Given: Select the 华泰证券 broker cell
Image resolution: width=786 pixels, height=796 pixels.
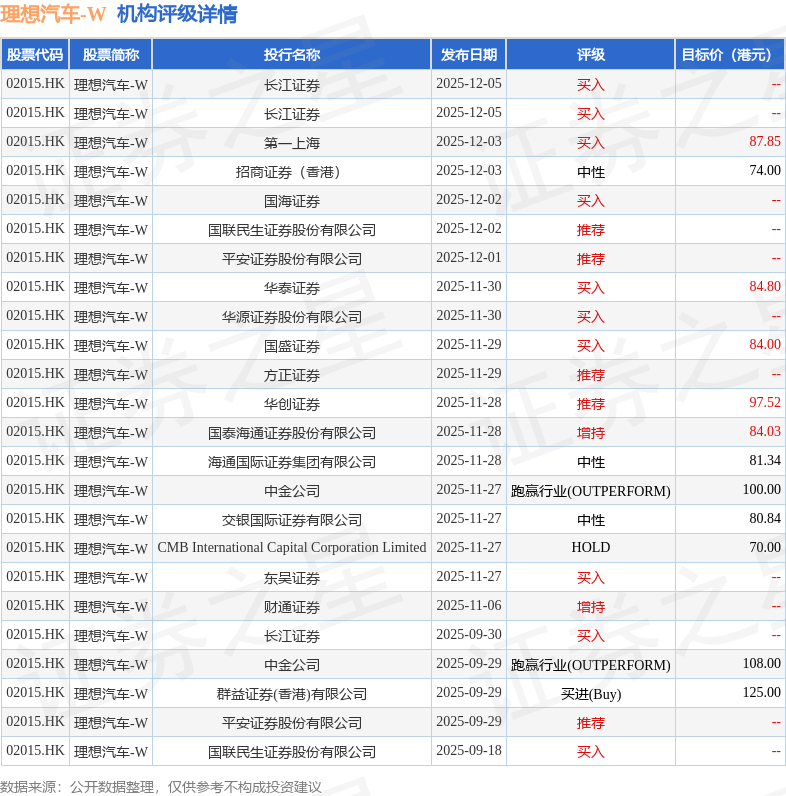Looking at the screenshot, I should coord(291,288).
